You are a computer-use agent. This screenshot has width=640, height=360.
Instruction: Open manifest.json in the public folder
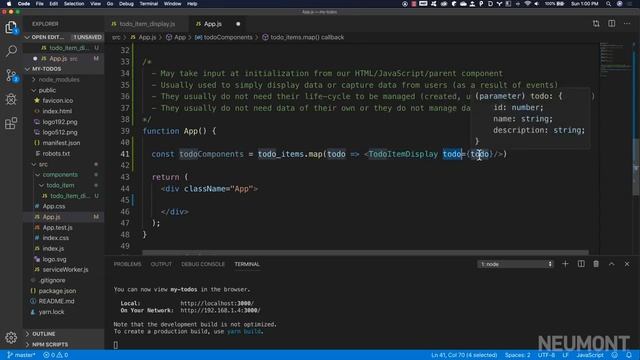[x=61, y=143]
